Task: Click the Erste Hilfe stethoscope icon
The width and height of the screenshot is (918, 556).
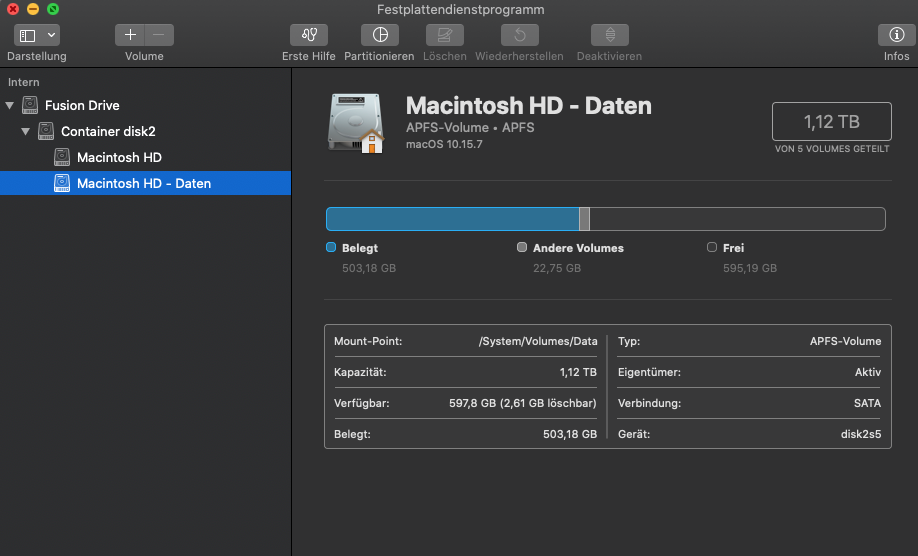Action: point(308,35)
